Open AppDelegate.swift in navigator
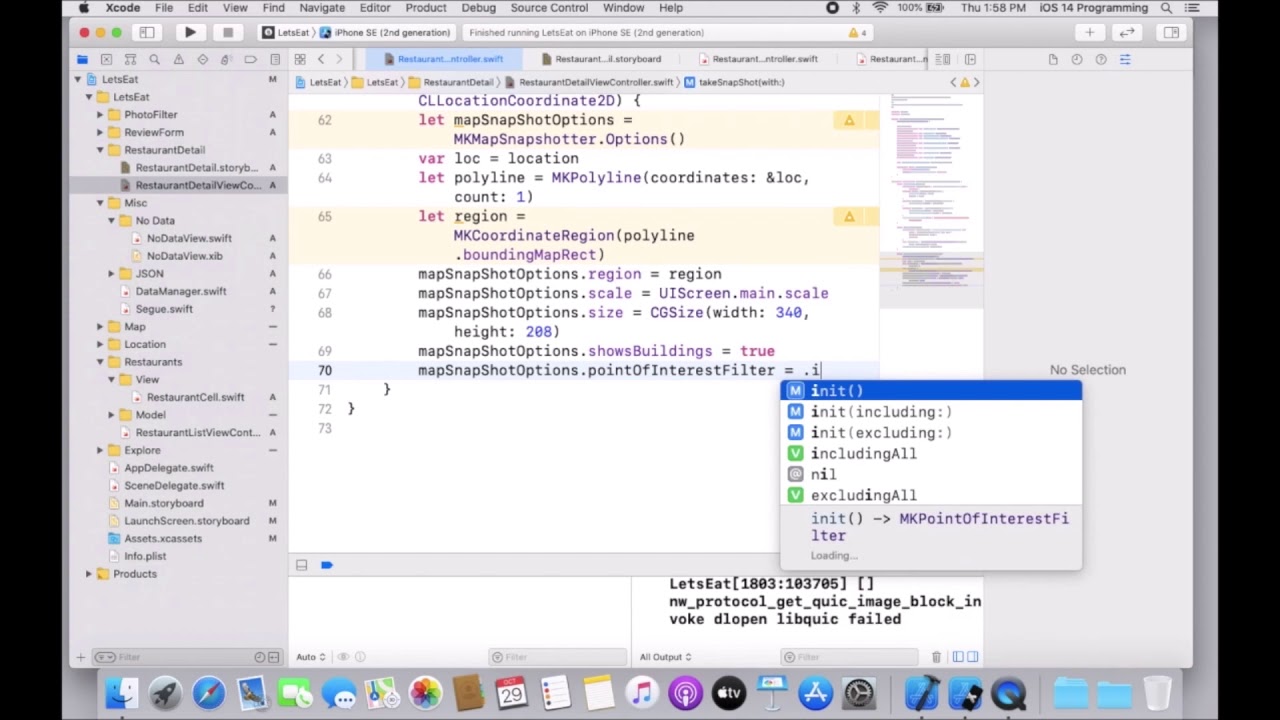 168,468
